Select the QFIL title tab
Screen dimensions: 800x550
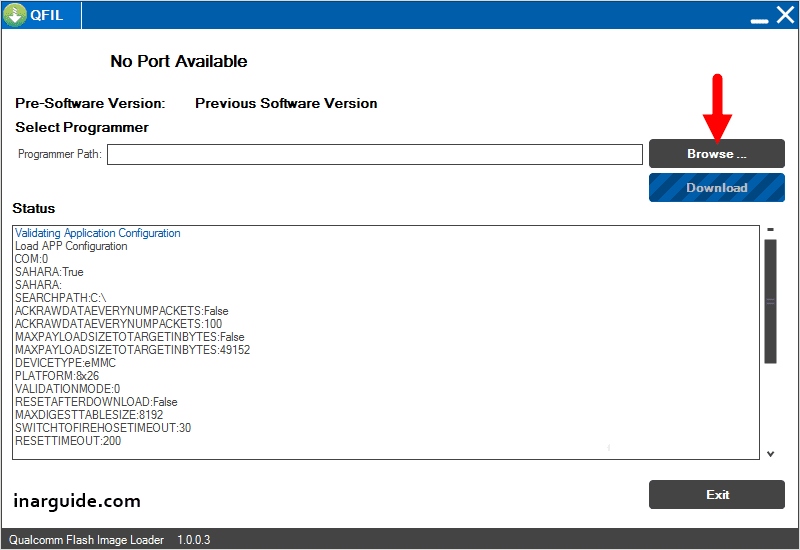point(41,15)
